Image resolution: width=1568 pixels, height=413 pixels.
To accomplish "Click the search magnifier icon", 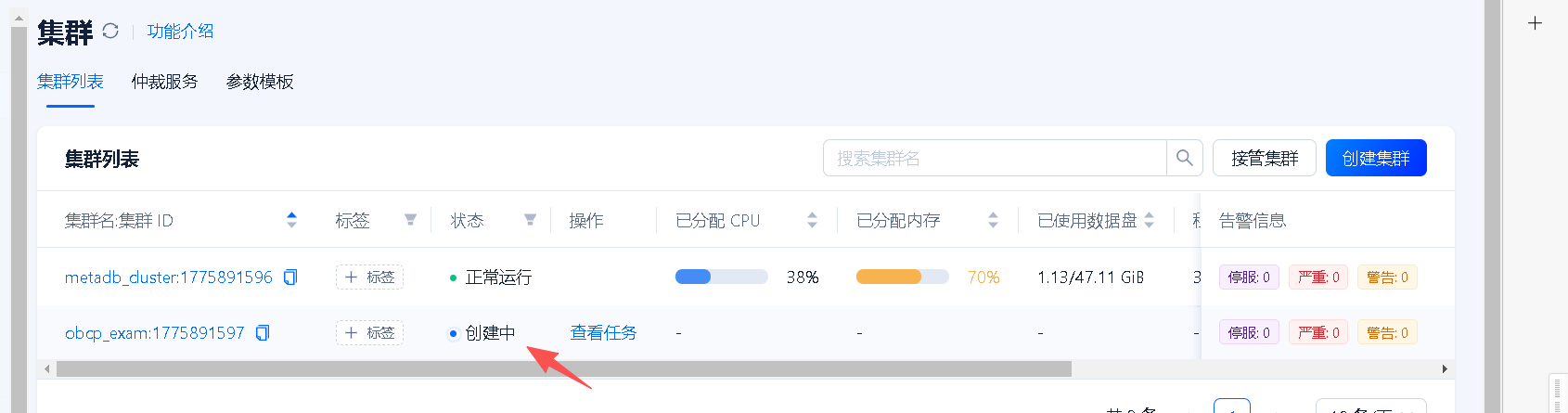I will [x=1184, y=158].
